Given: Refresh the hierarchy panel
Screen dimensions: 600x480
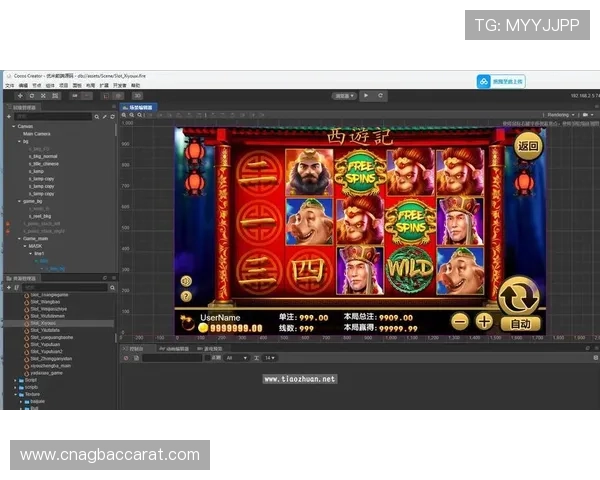Looking at the screenshot, I should (x=112, y=116).
